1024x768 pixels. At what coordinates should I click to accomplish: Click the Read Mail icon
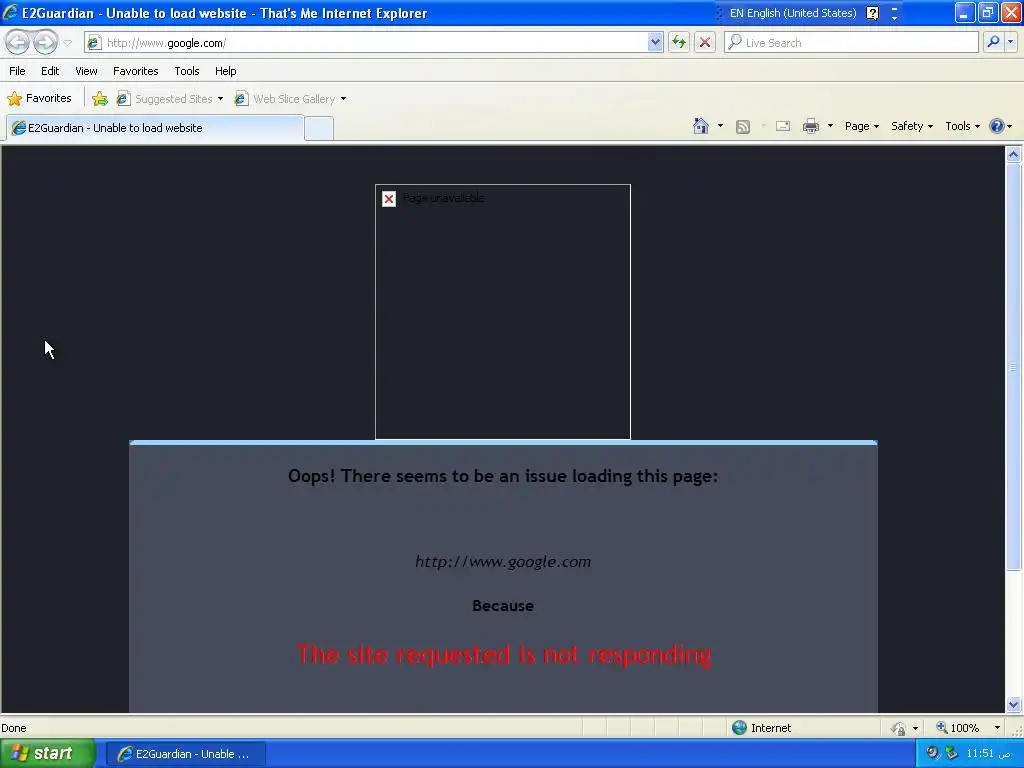pyautogui.click(x=783, y=126)
